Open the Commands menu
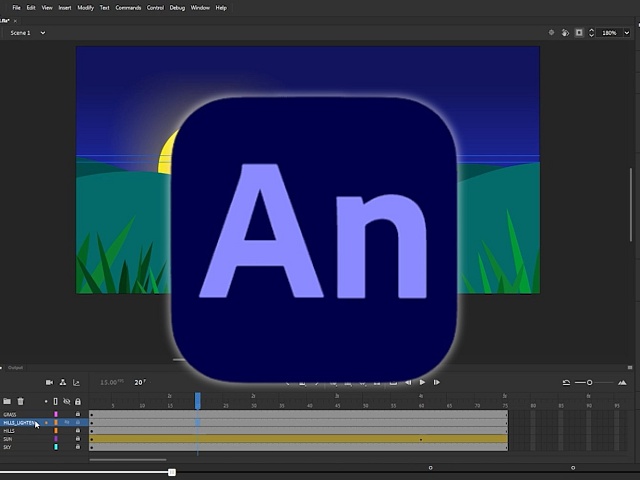Image resolution: width=640 pixels, height=480 pixels. pos(128,7)
